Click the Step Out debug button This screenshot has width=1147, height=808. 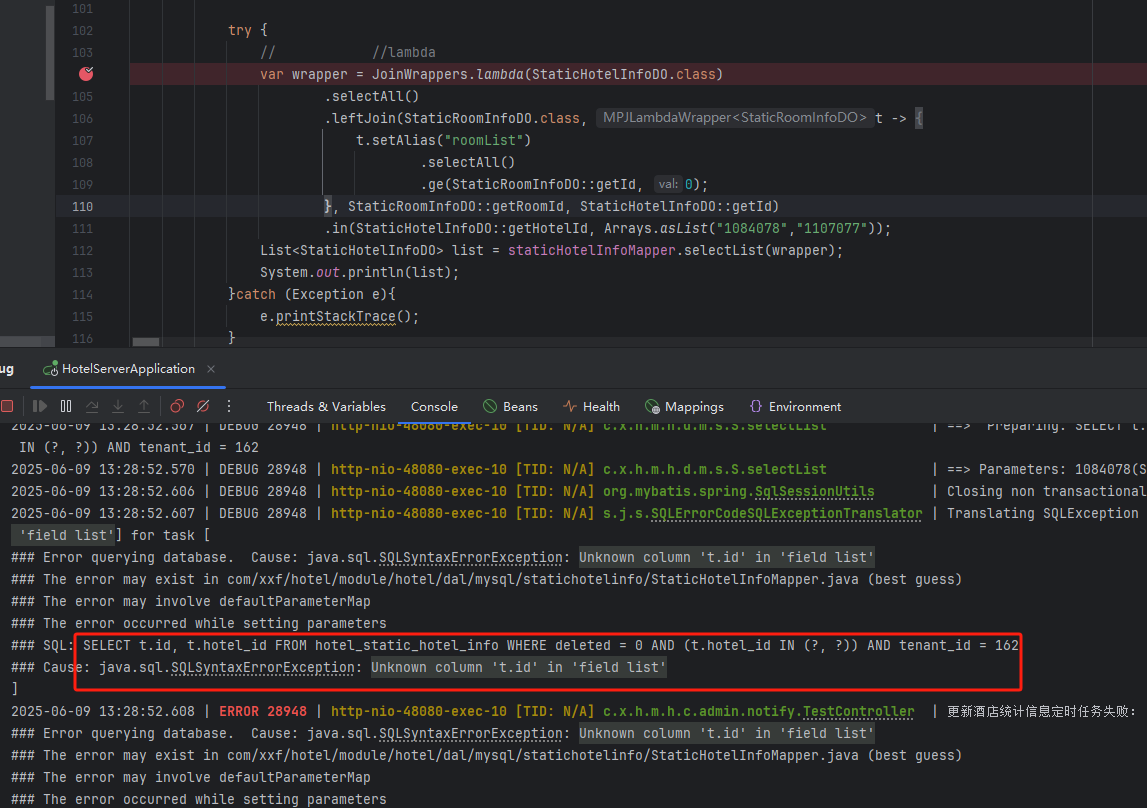[144, 406]
